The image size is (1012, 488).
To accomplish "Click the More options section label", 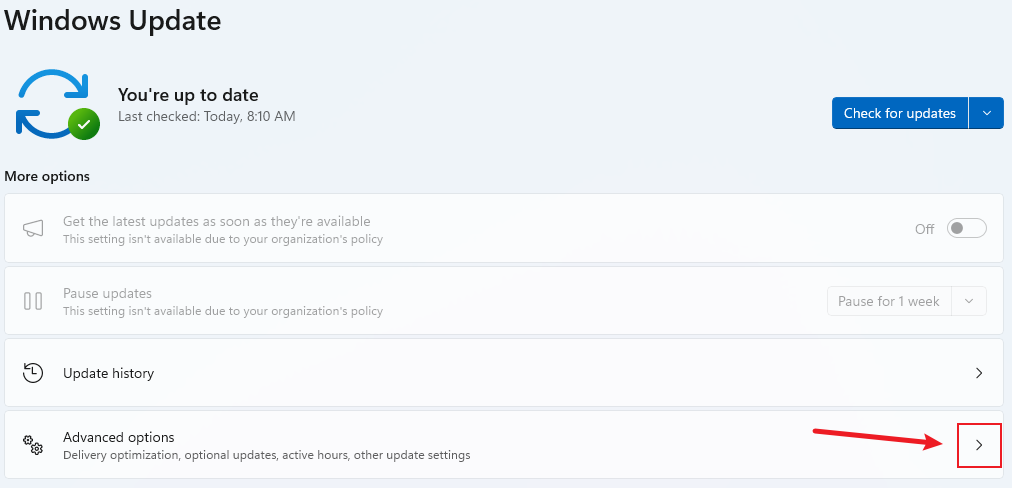I will [x=47, y=176].
